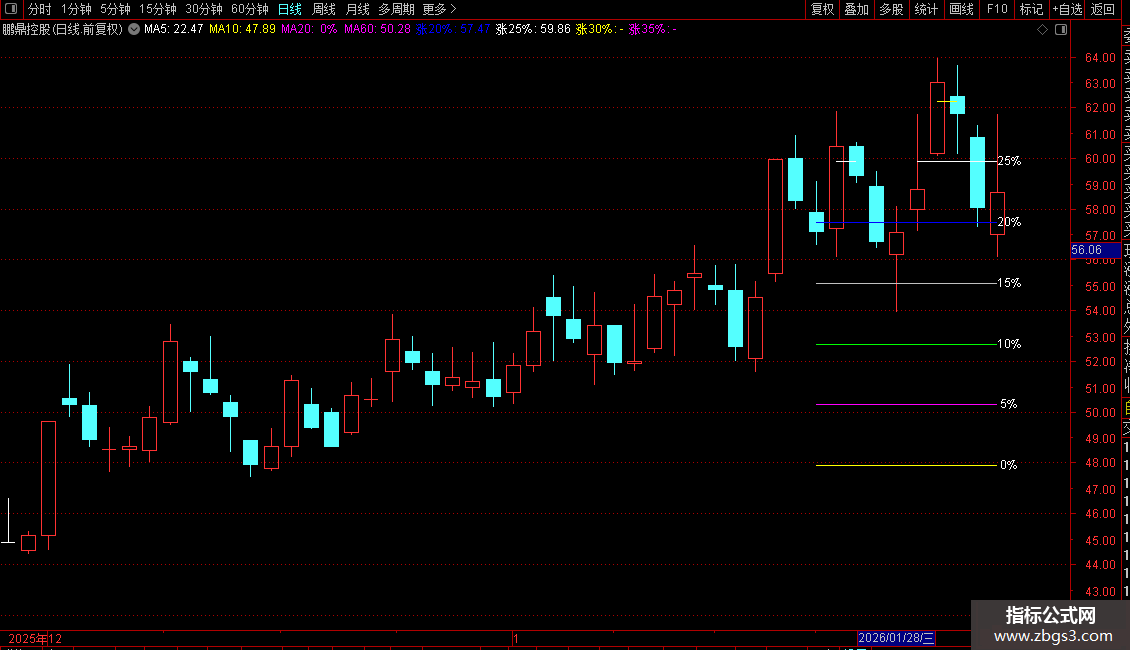1130x650 pixels.
Task: Open the 统计 statistics tool
Action: click(926, 9)
